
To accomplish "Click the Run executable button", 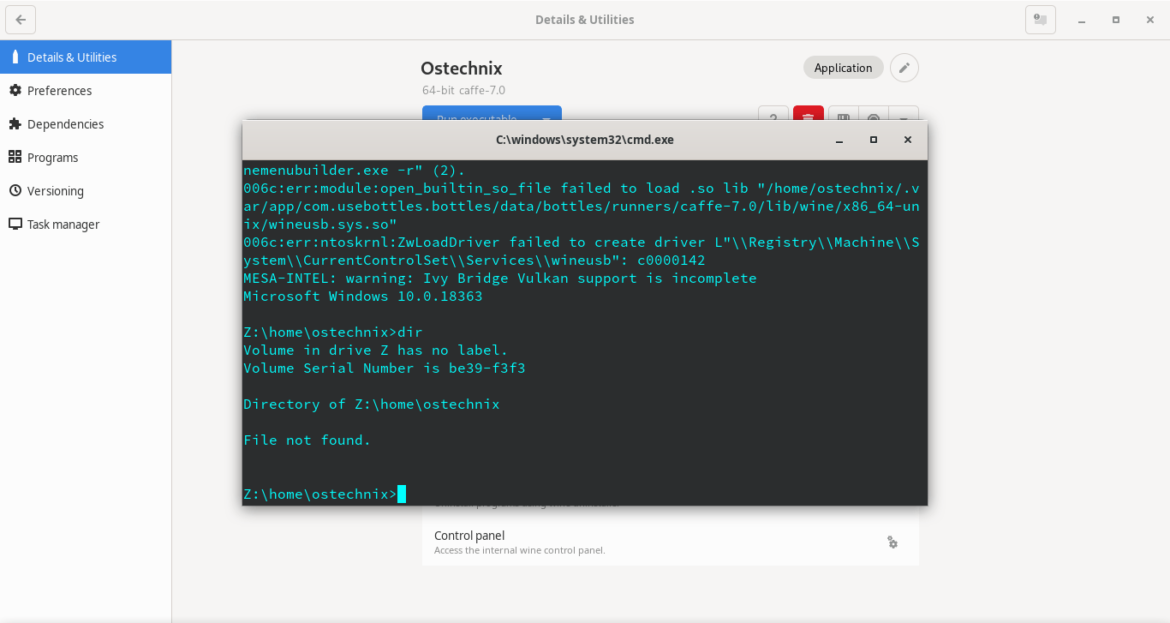I will (x=476, y=115).
